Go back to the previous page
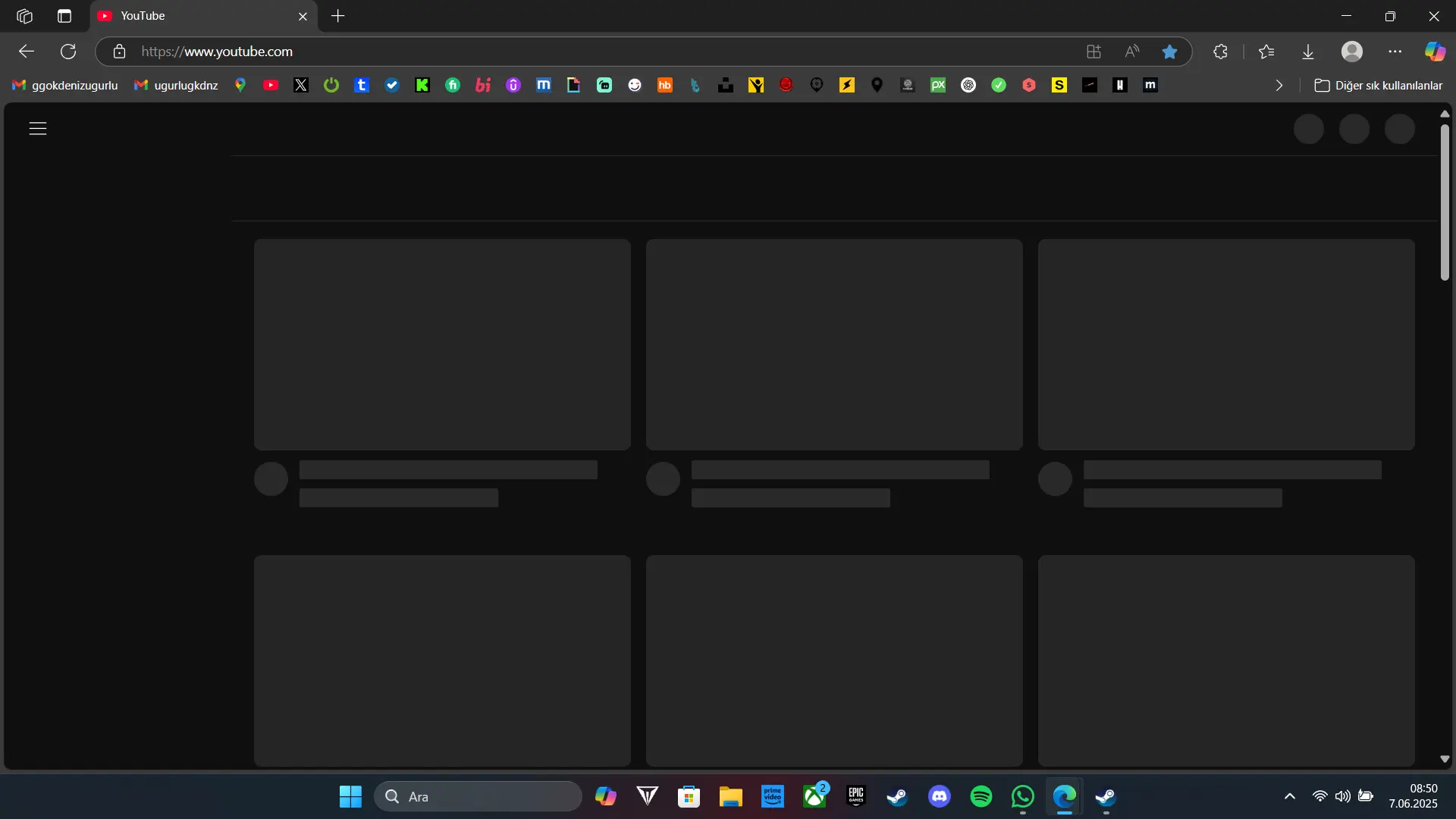The image size is (1456, 819). point(27,52)
